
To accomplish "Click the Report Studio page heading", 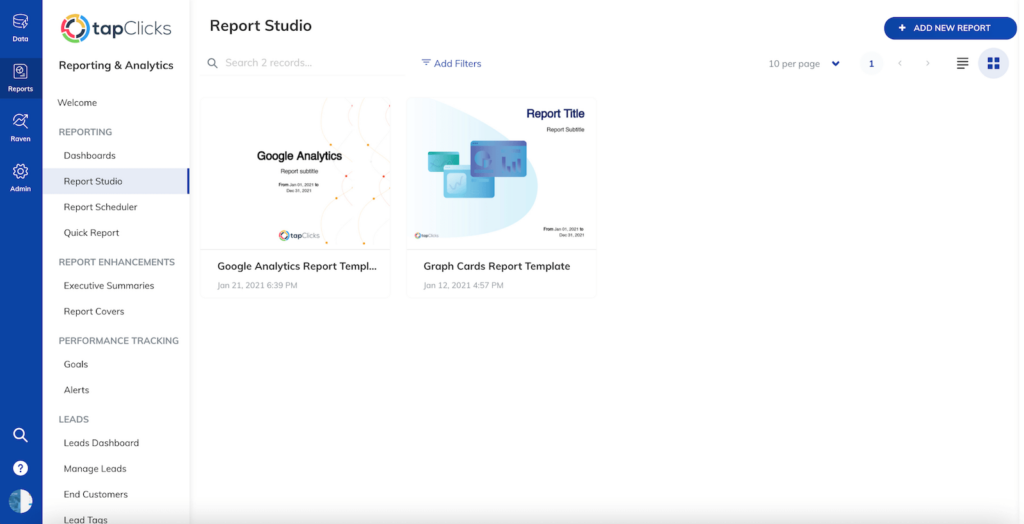I will 261,26.
